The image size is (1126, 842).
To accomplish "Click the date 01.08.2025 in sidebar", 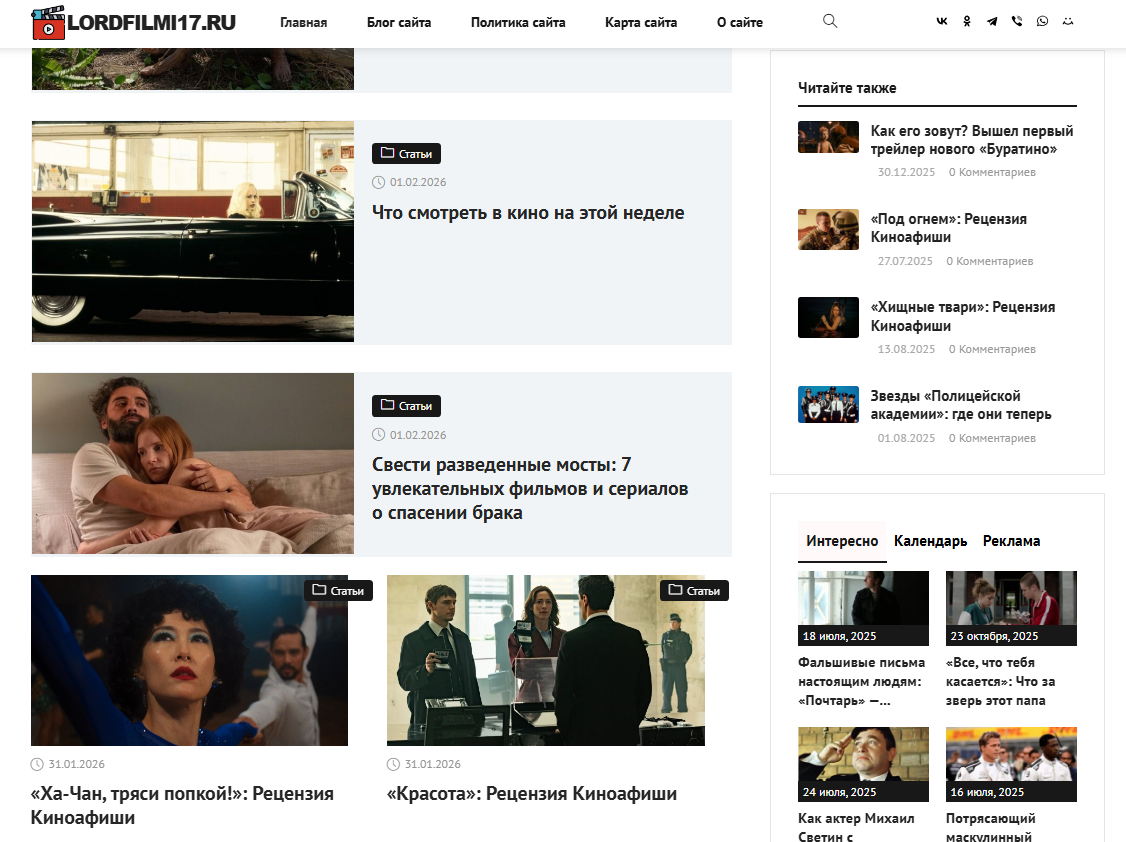I will 906,438.
